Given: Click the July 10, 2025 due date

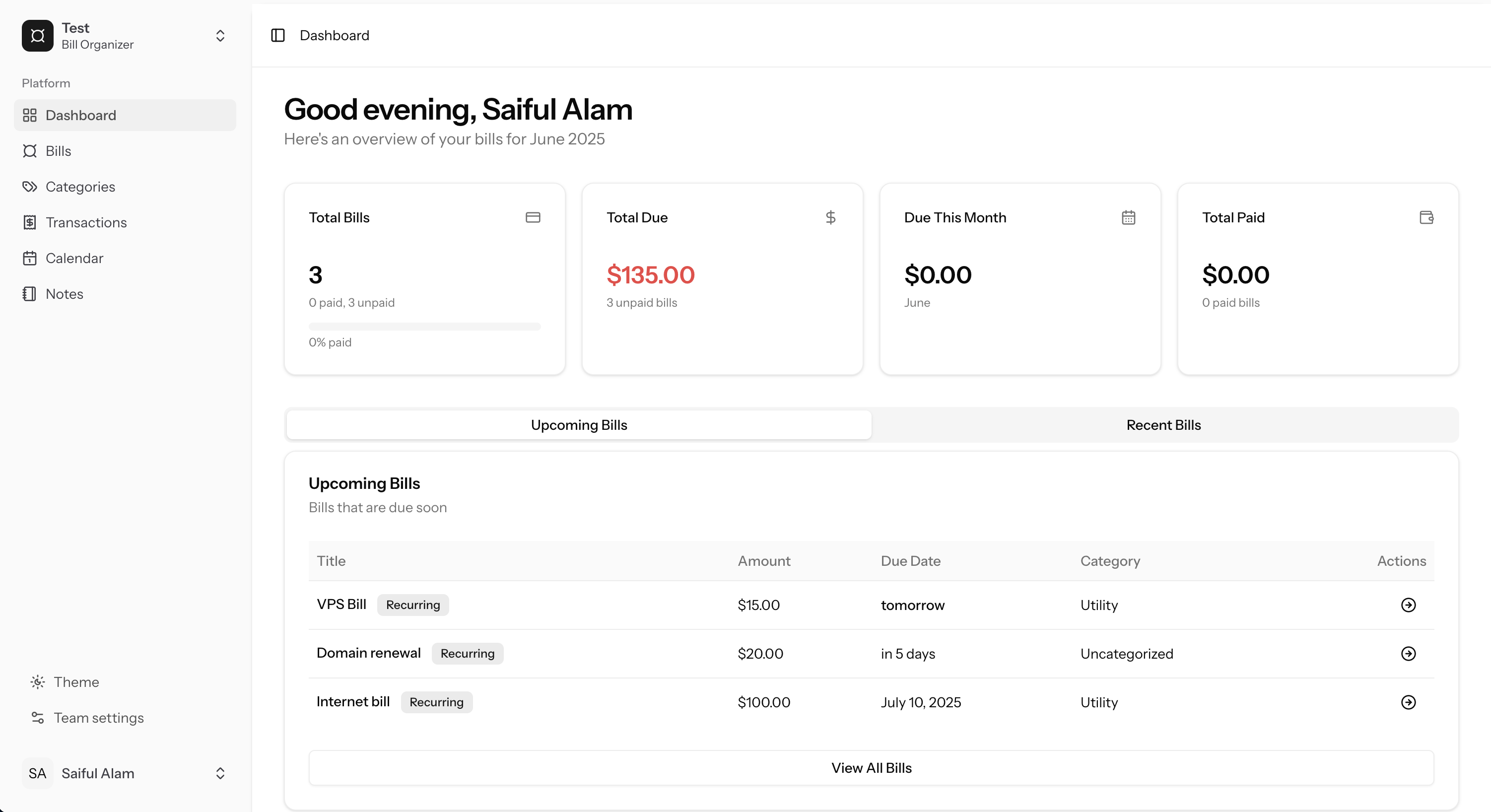Looking at the screenshot, I should pyautogui.click(x=921, y=702).
